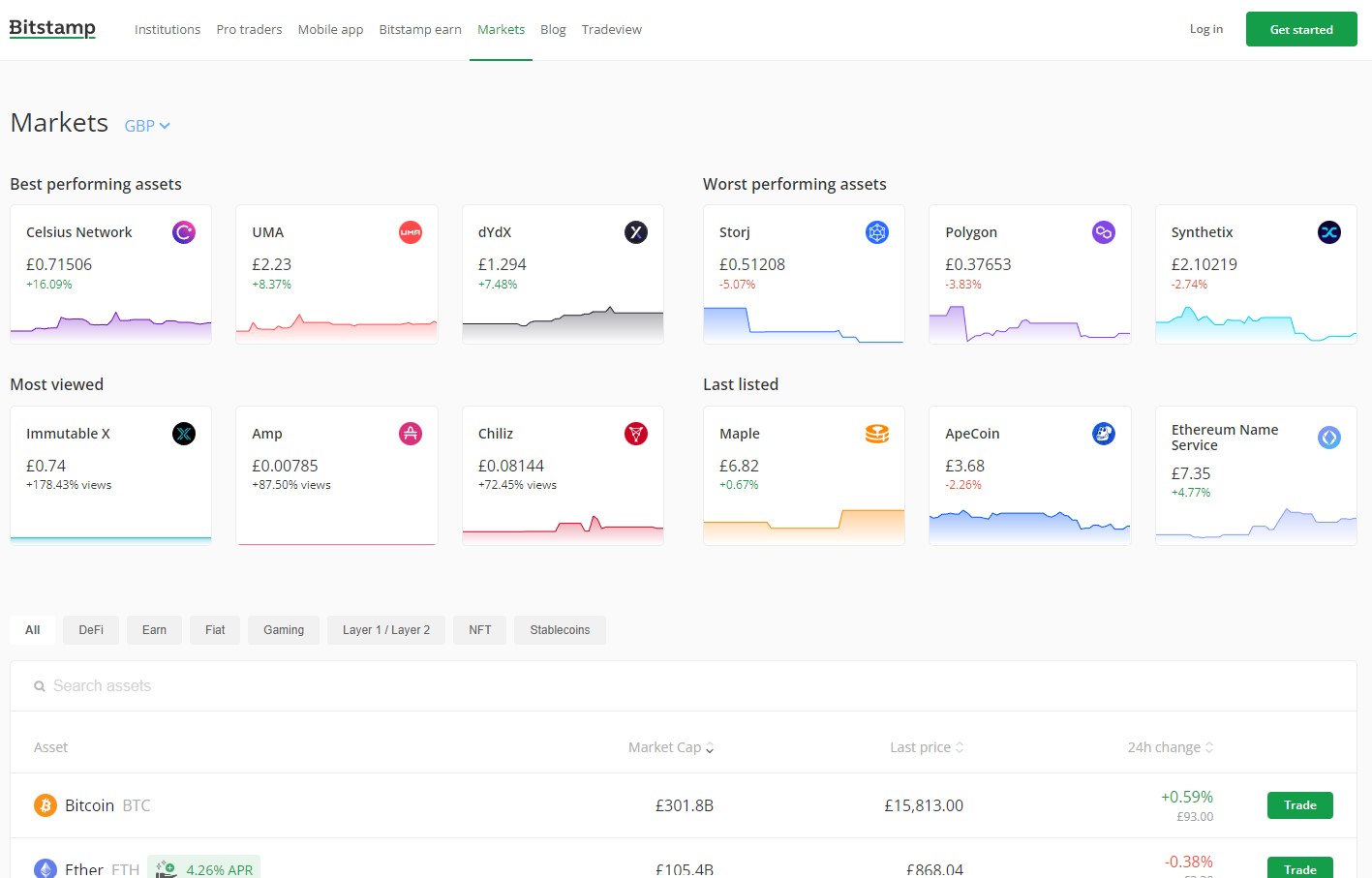Click Bitcoin price £15,813.00
Screen dimensions: 1372x878
point(924,805)
